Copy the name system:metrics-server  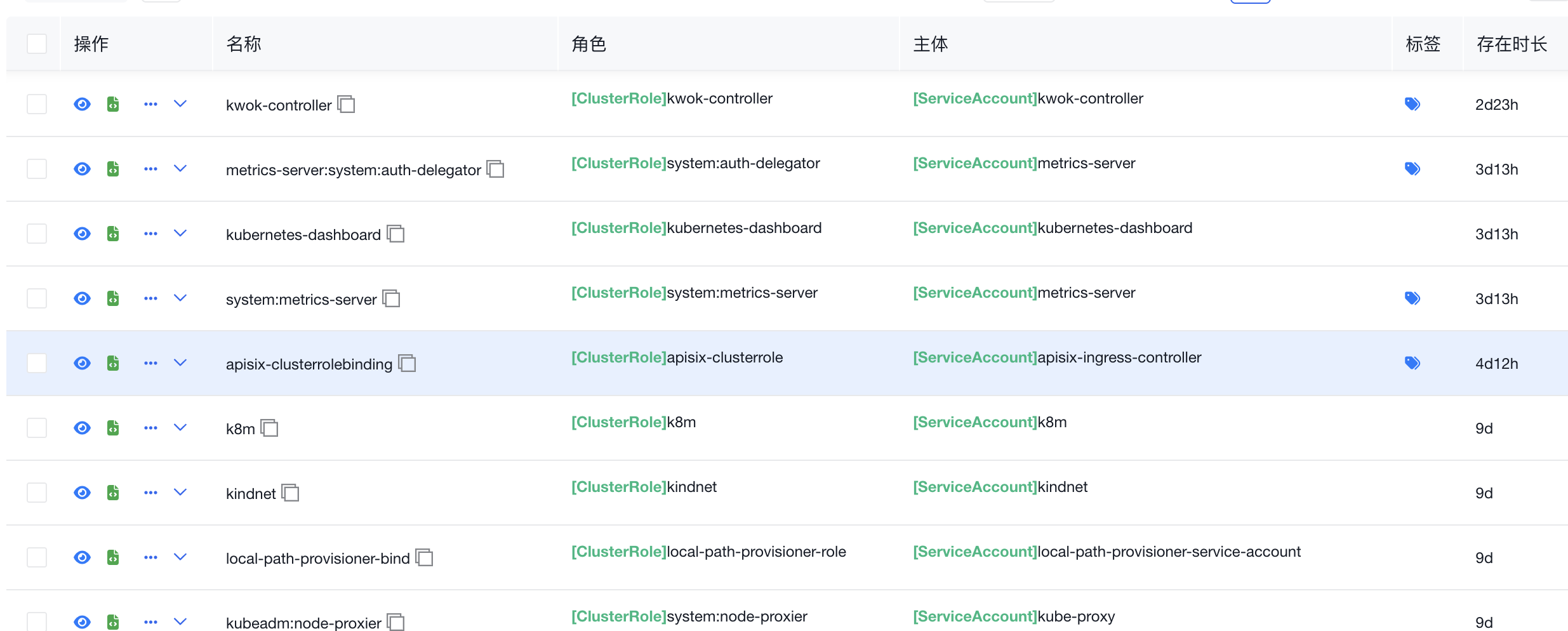(391, 298)
